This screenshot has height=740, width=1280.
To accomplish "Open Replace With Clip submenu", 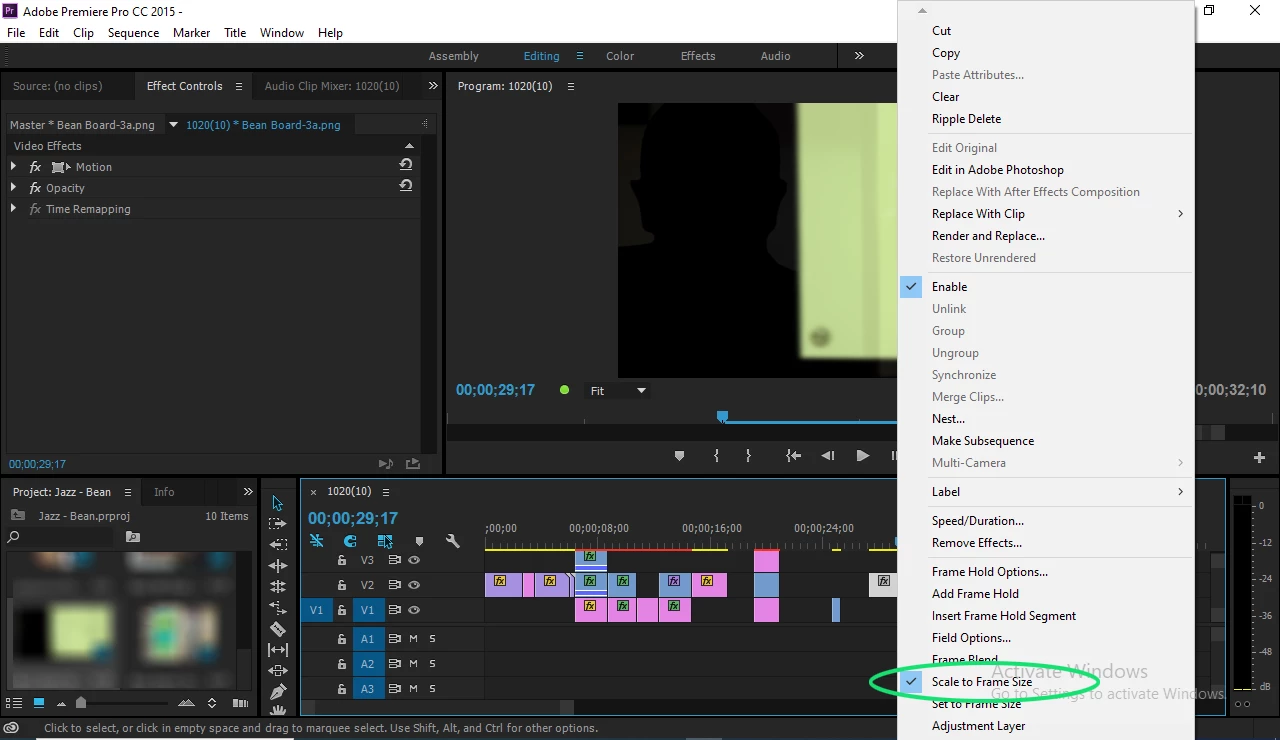I will coord(1046,214).
